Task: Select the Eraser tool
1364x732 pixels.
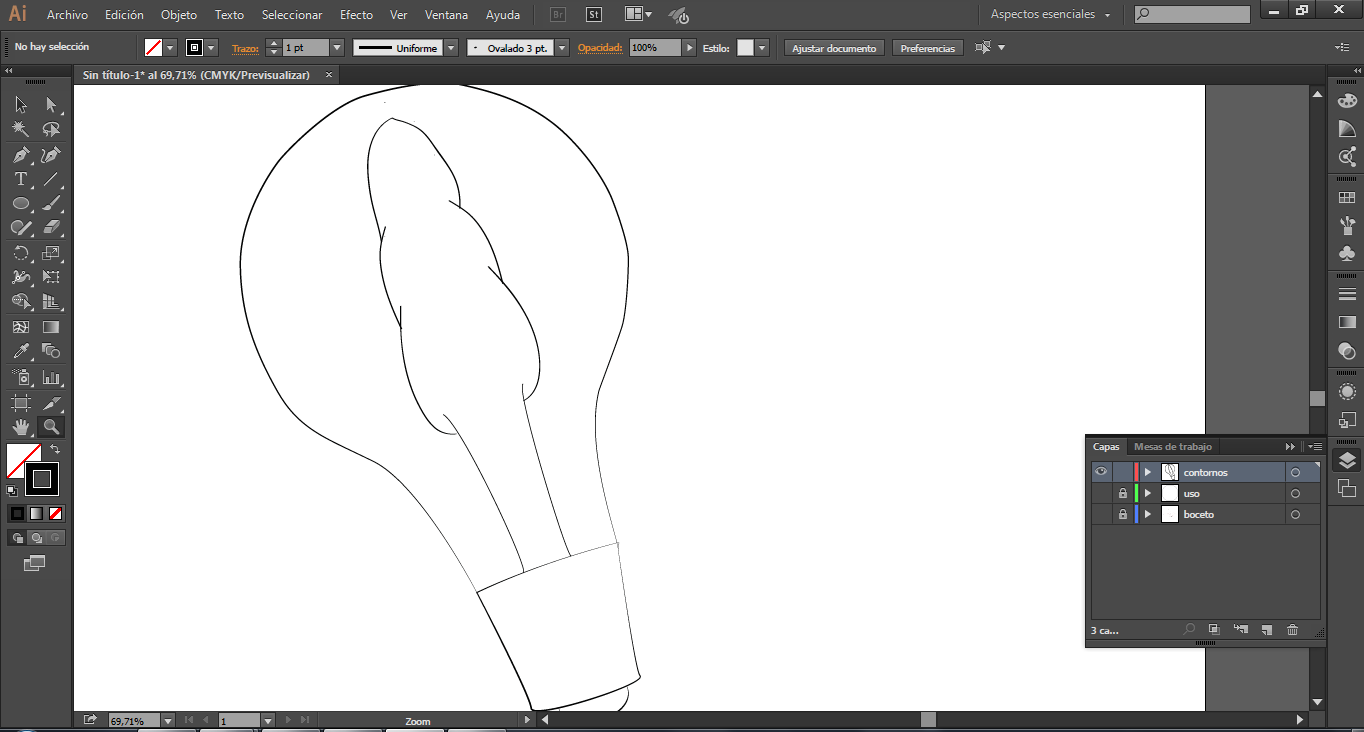Action: point(51,228)
